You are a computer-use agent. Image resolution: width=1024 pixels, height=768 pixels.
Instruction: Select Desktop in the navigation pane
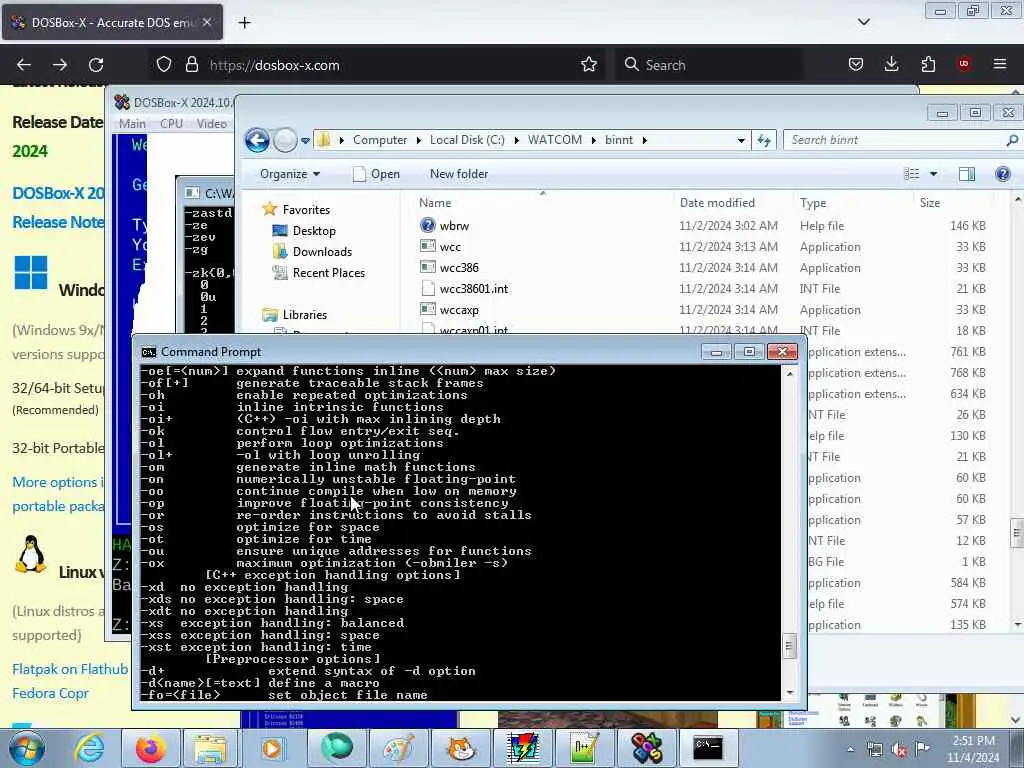(304, 231)
